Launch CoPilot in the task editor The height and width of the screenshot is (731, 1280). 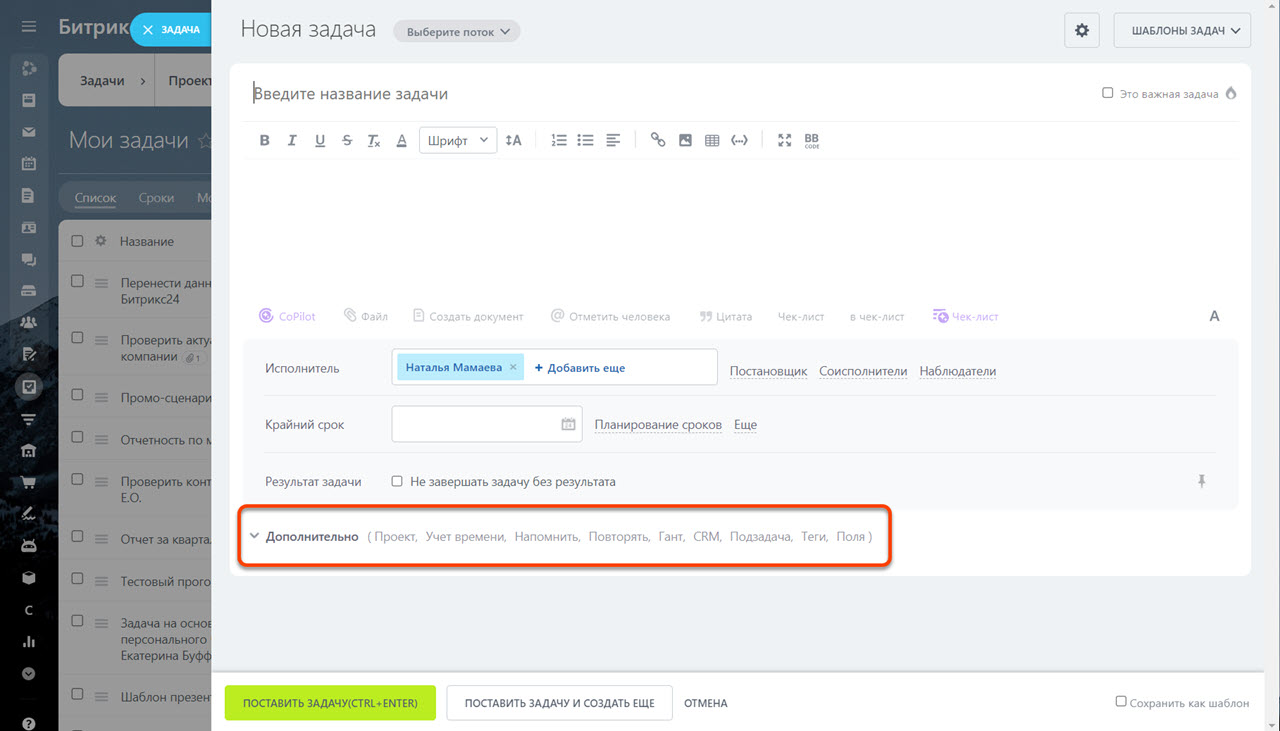coord(287,316)
